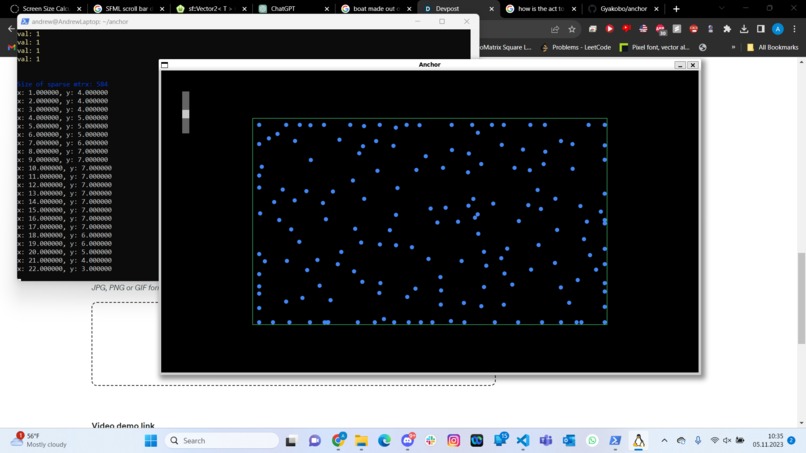Open the tab search dropdown chevron

(721, 9)
